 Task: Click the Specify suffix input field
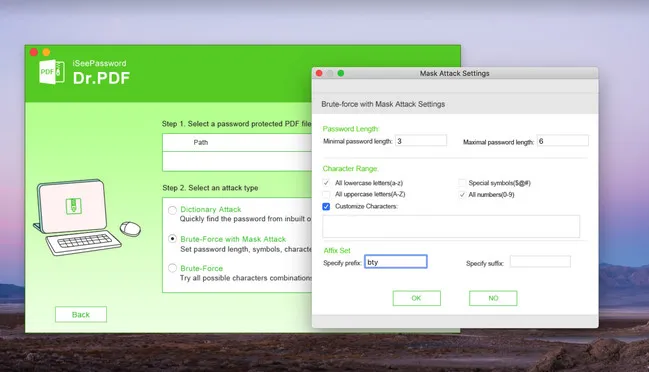[x=540, y=262]
